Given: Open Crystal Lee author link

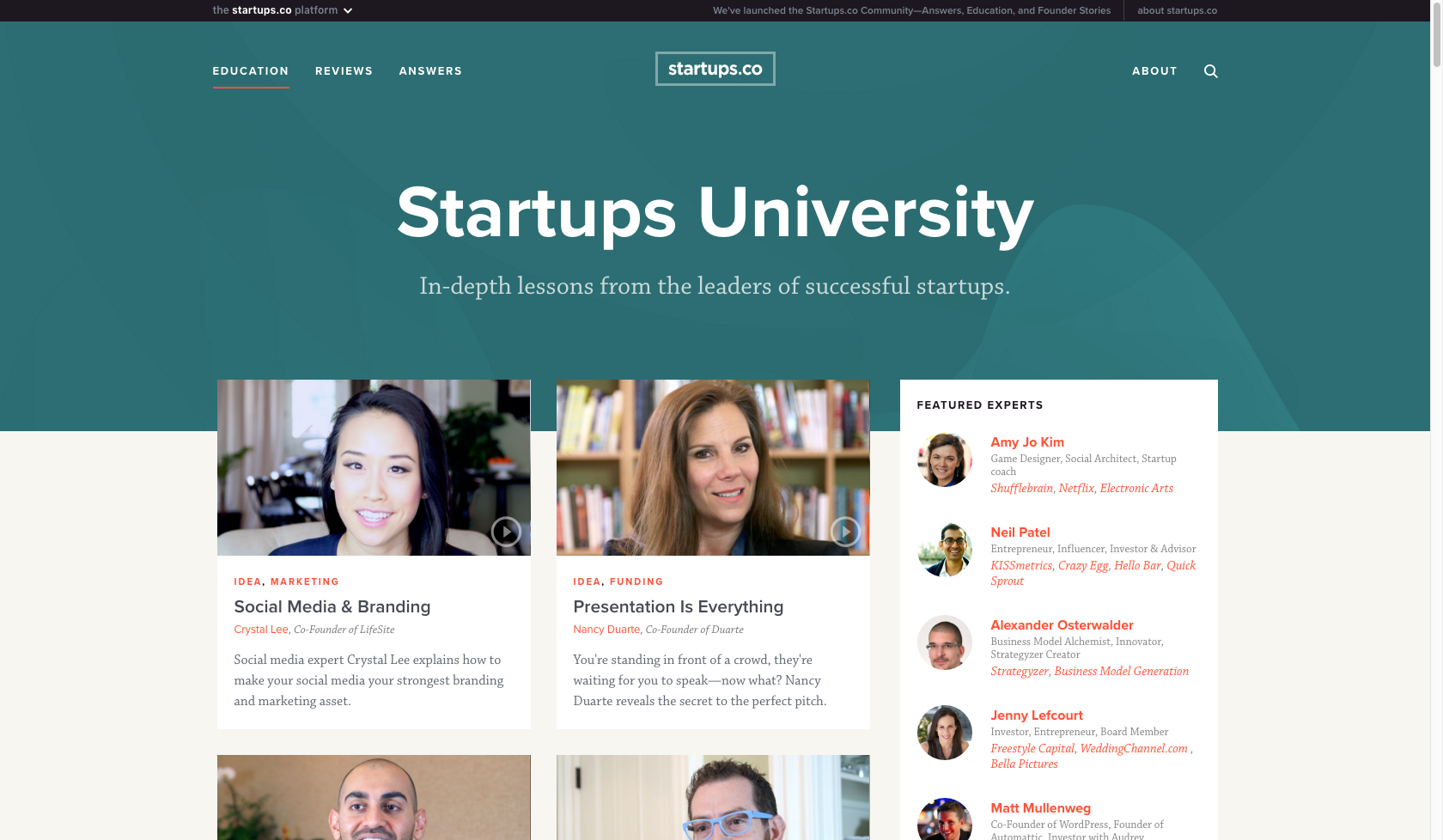Looking at the screenshot, I should click(261, 630).
